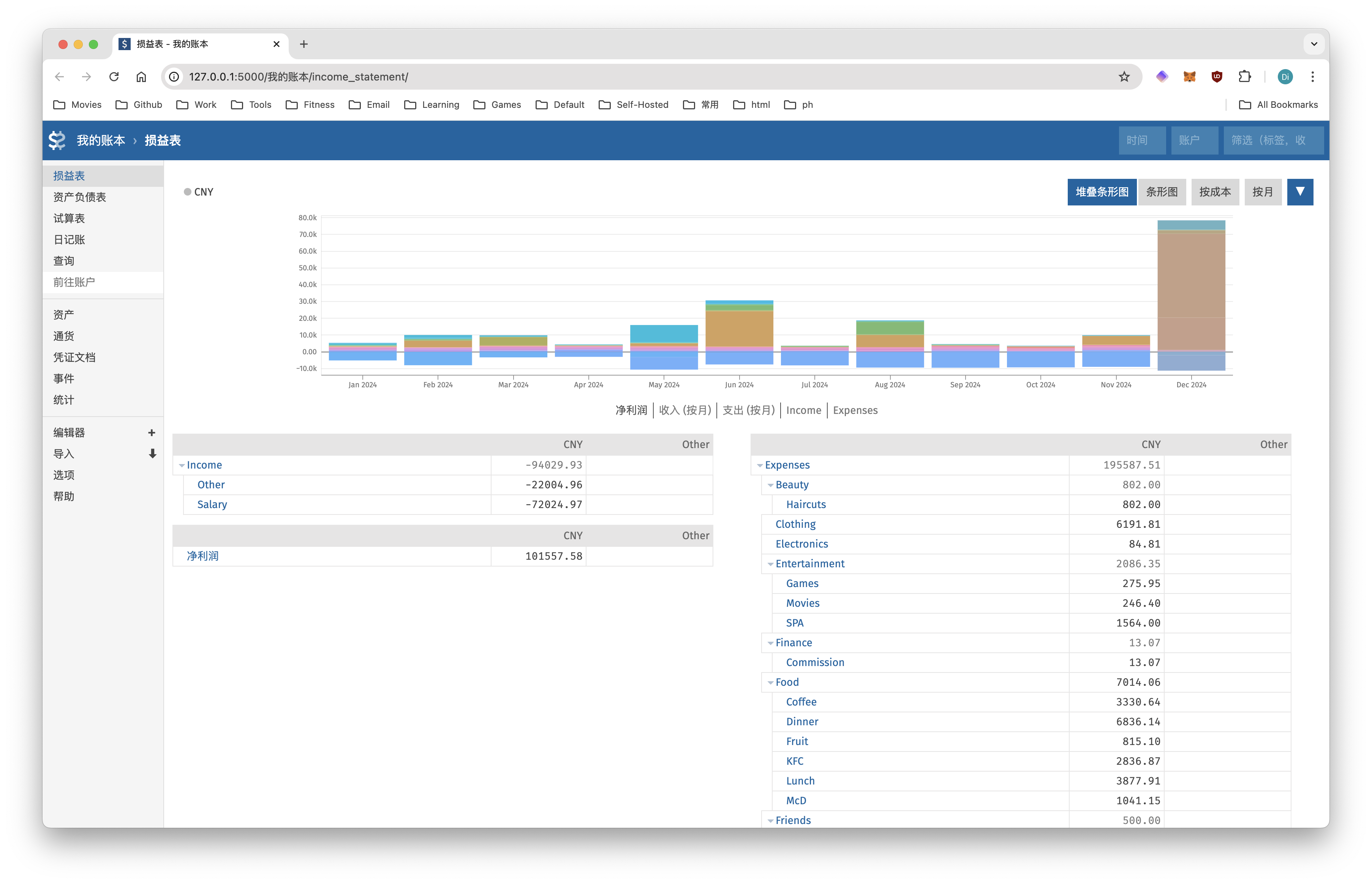Click the bookmark star icon in the address bar
The width and height of the screenshot is (1372, 884).
1124,77
